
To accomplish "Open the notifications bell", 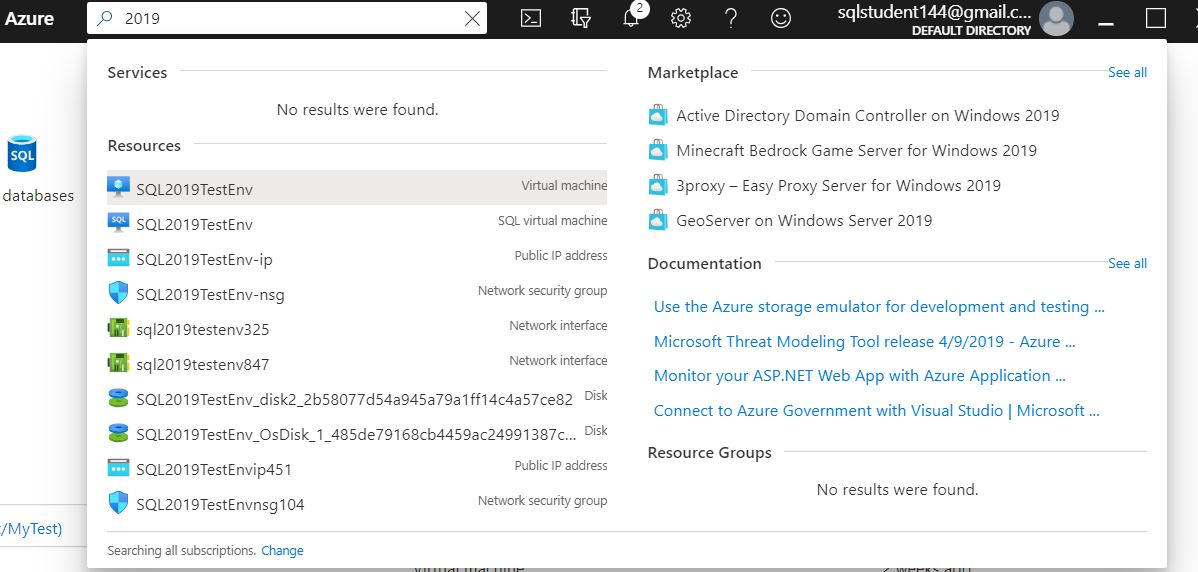I will tap(631, 19).
